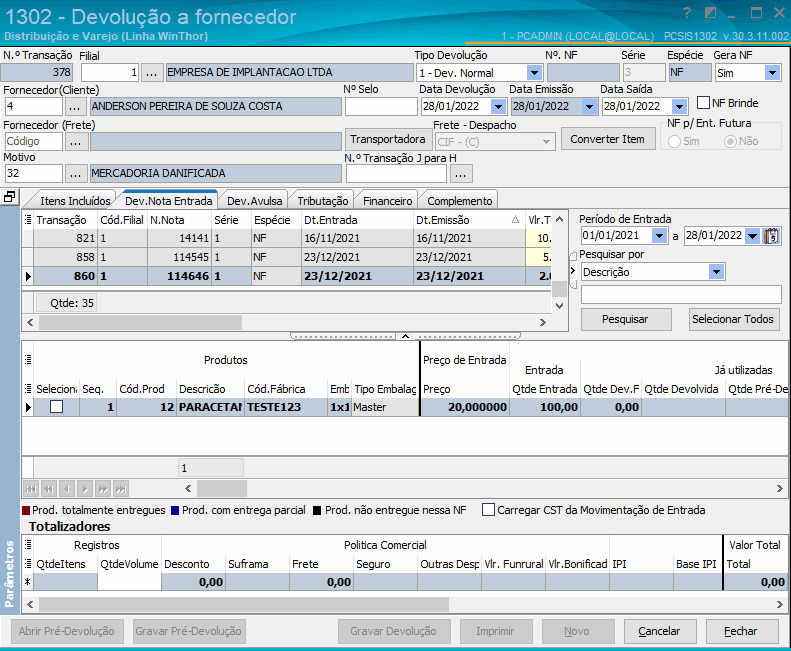
Task: Click the Pesquisar button
Action: [x=626, y=319]
